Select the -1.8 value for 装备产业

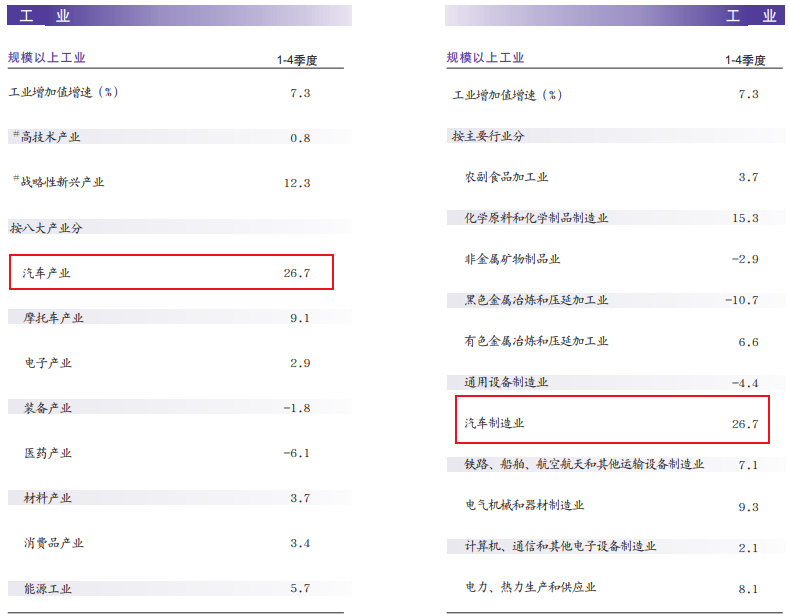297,408
